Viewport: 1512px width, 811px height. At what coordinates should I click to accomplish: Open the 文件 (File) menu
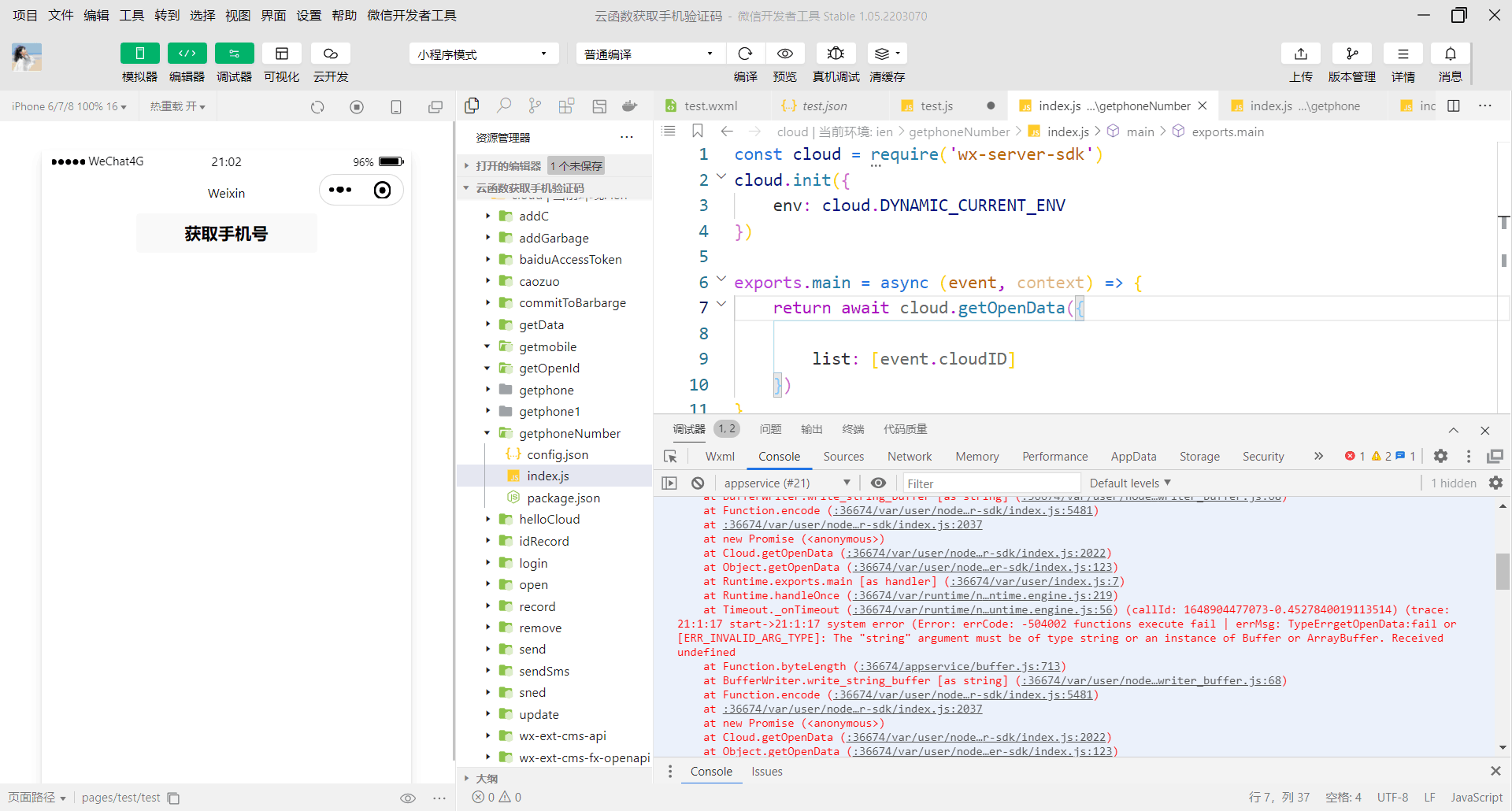(61, 15)
